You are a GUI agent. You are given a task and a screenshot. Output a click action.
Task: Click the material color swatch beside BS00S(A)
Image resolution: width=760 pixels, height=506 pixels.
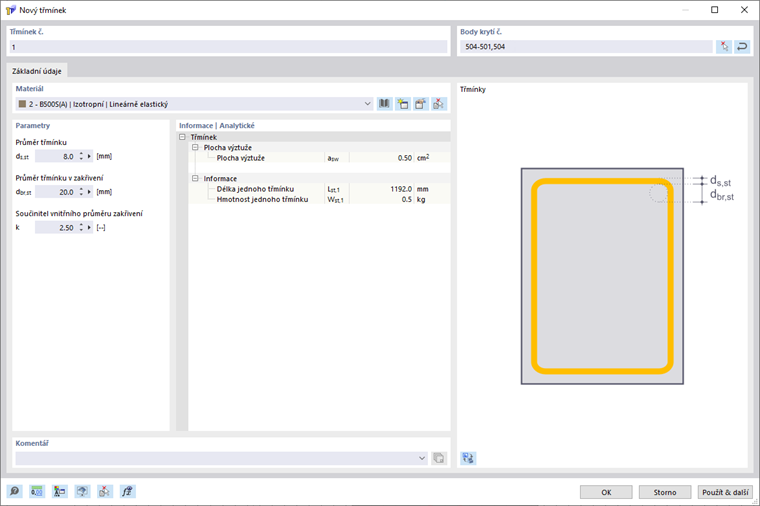[x=22, y=104]
